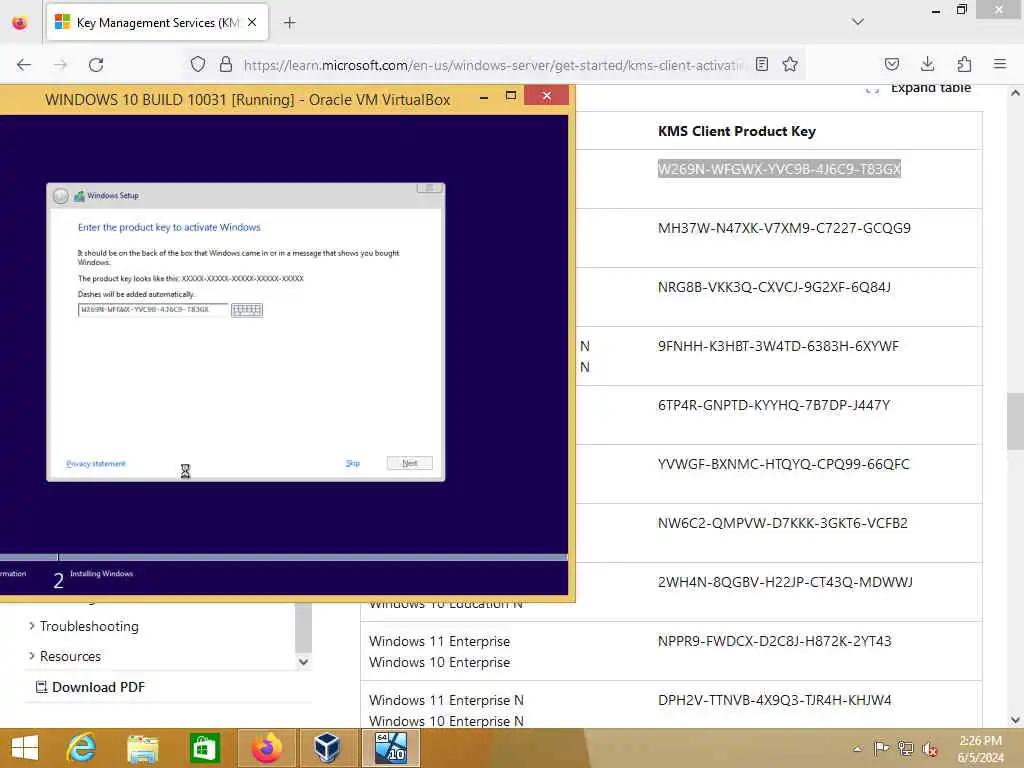Click sidebar scroll down arrow
The width and height of the screenshot is (1024, 768).
coord(303,662)
